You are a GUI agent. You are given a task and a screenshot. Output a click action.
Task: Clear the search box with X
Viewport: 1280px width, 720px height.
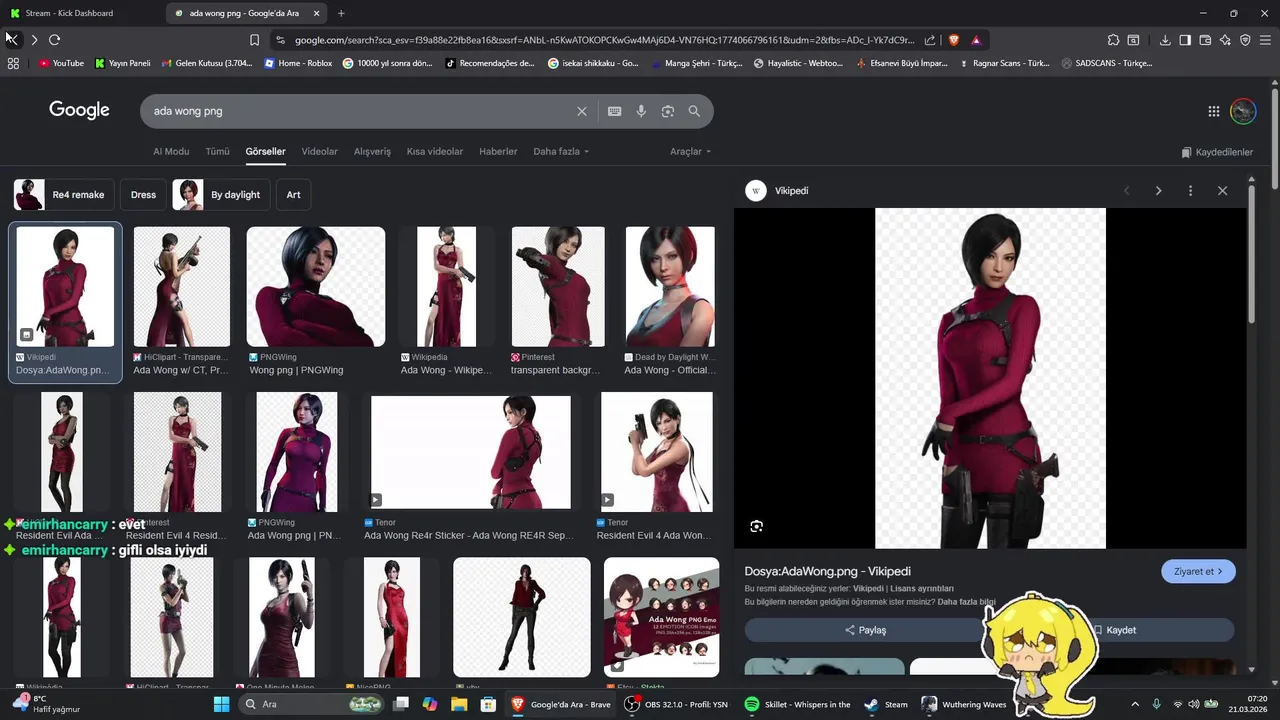click(x=582, y=111)
